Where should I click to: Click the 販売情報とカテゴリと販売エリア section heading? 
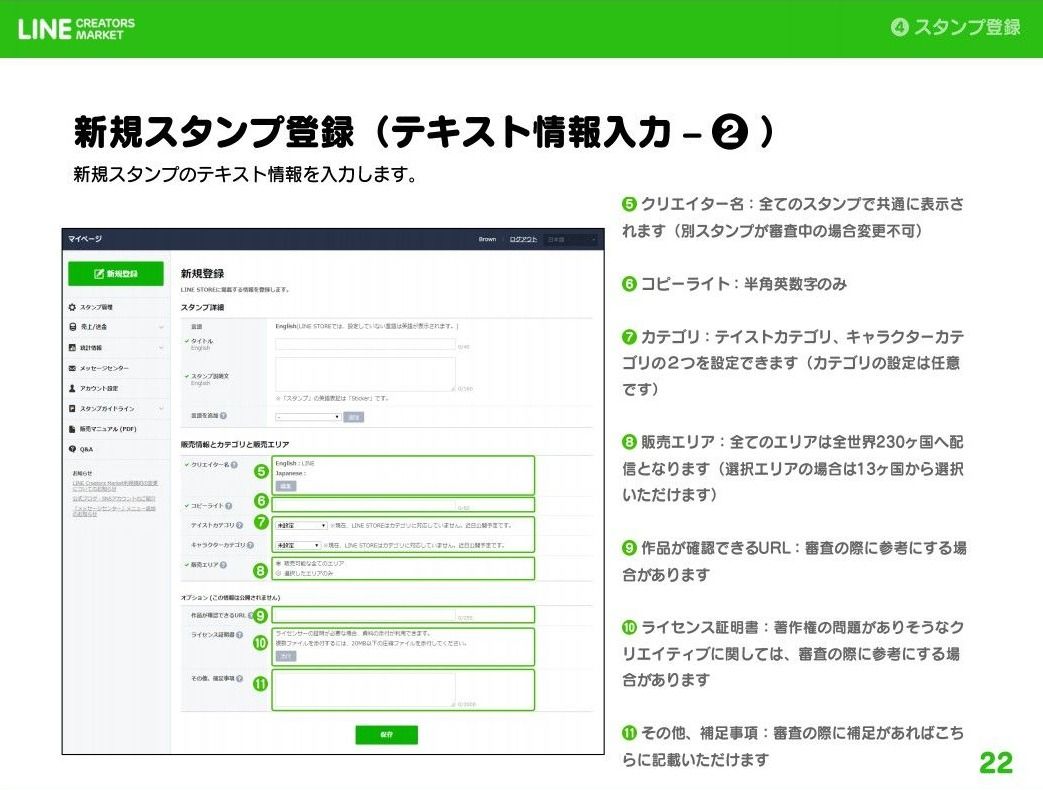click(x=235, y=444)
